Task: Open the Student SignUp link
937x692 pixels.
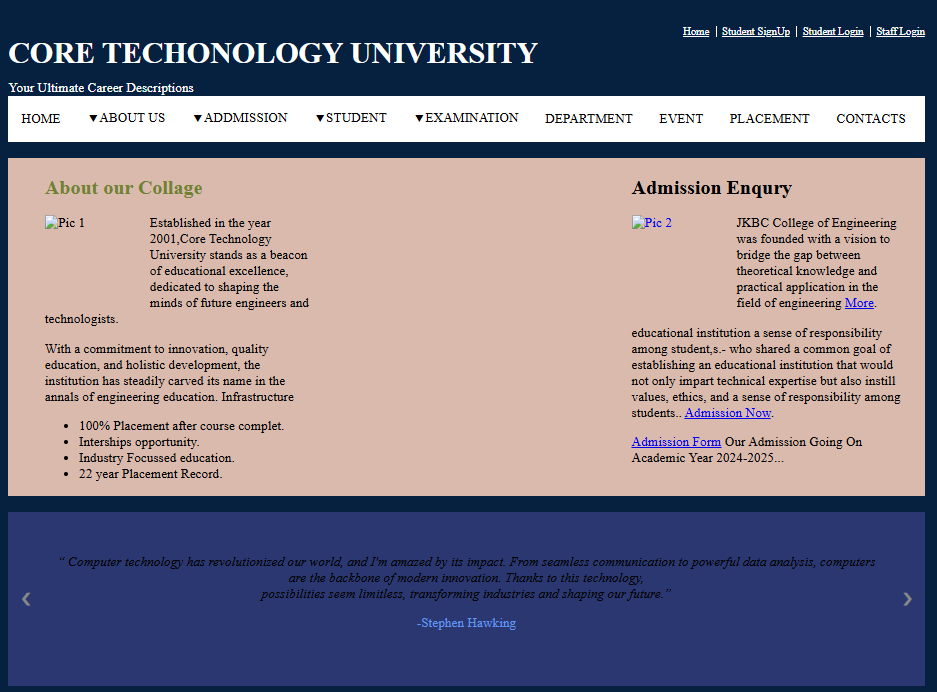Action: (x=755, y=32)
